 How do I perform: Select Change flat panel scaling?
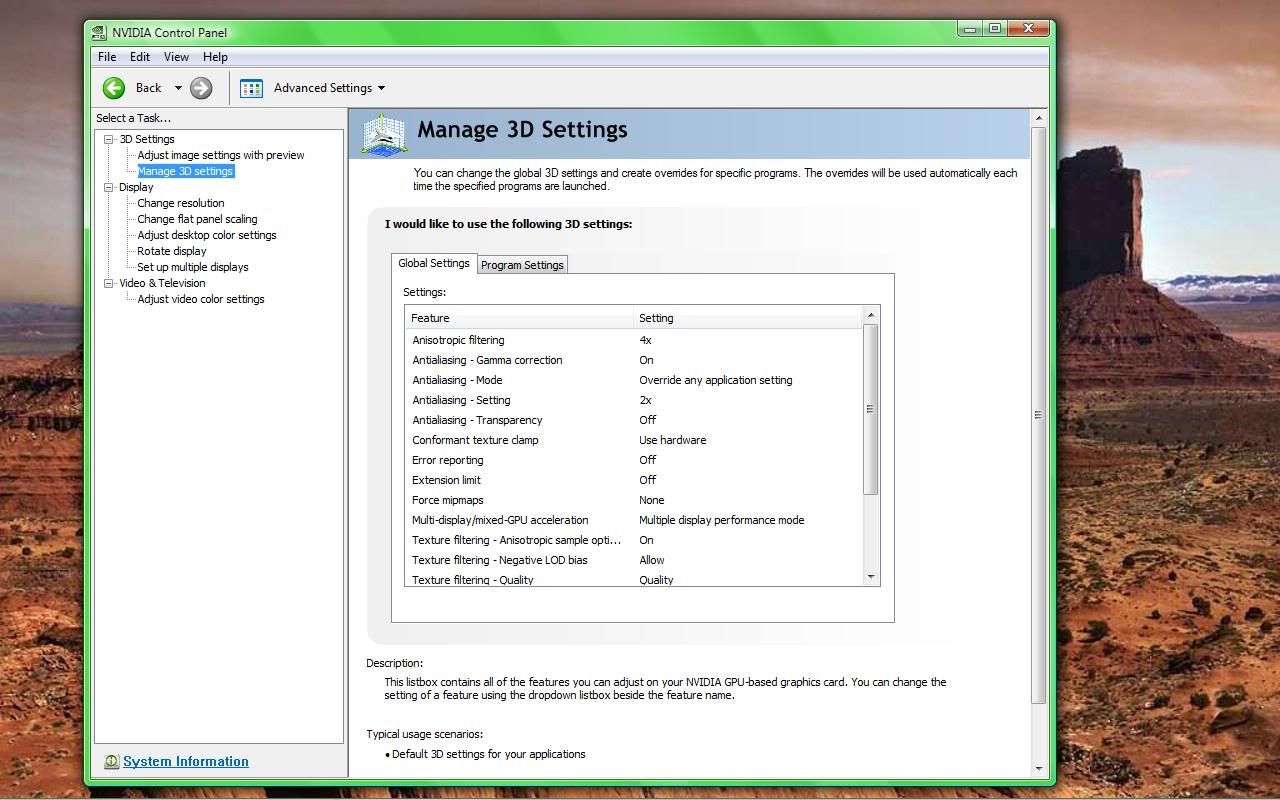[x=197, y=219]
